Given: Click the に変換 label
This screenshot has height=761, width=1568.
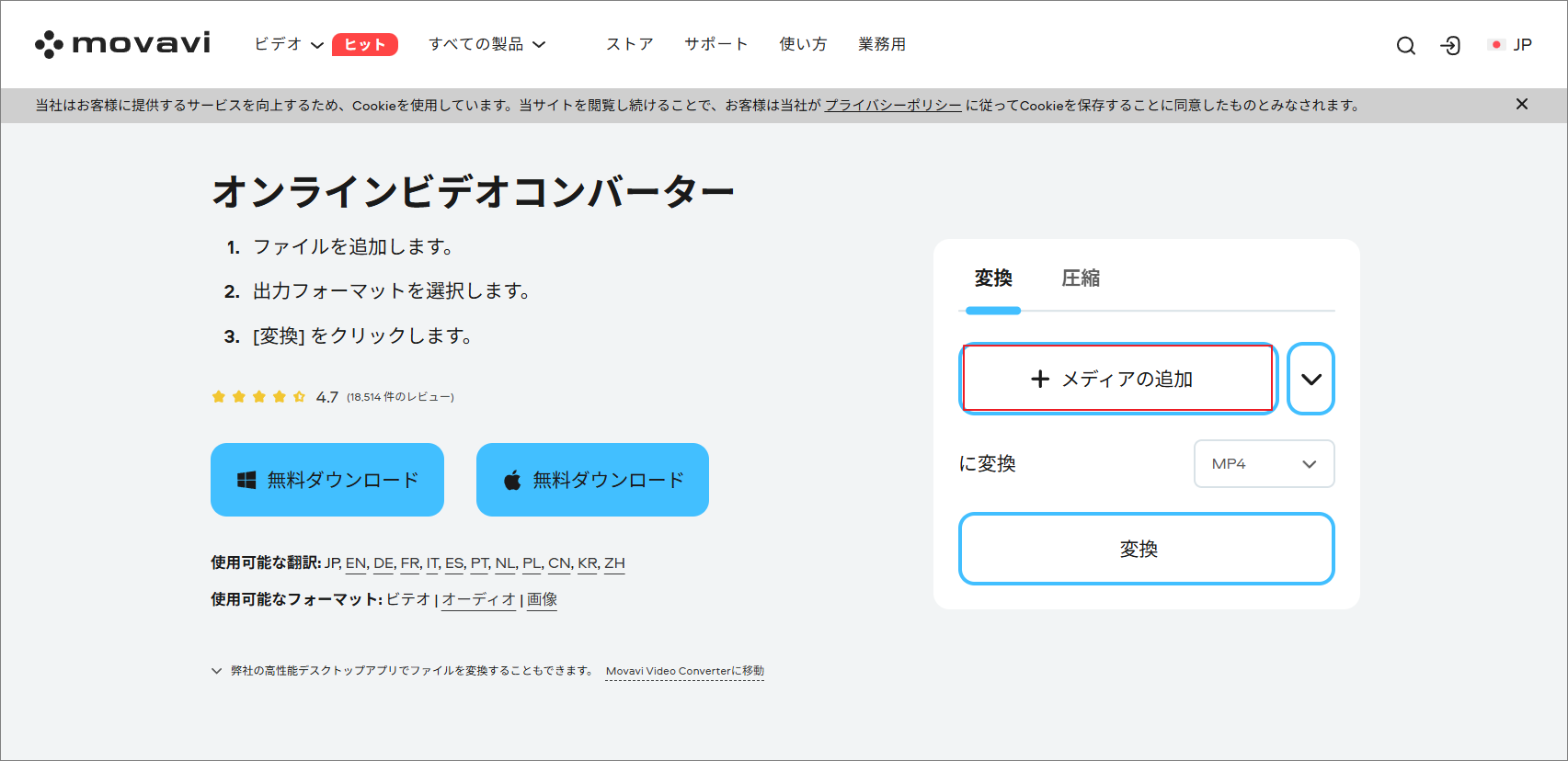Looking at the screenshot, I should click(x=987, y=464).
